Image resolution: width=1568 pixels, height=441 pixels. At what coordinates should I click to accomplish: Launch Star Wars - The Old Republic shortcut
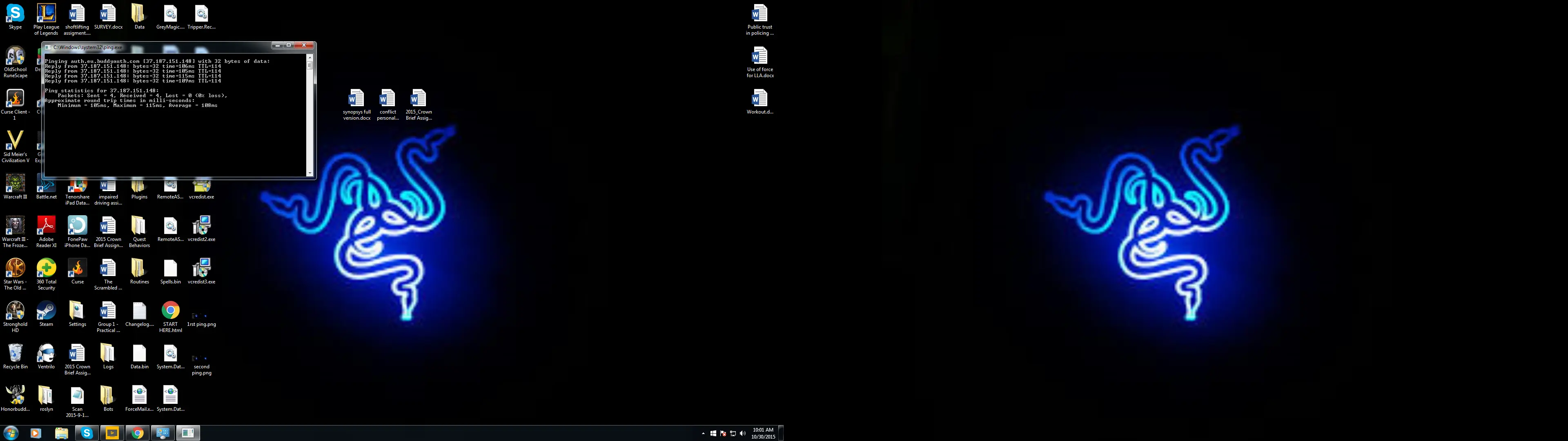pyautogui.click(x=15, y=275)
